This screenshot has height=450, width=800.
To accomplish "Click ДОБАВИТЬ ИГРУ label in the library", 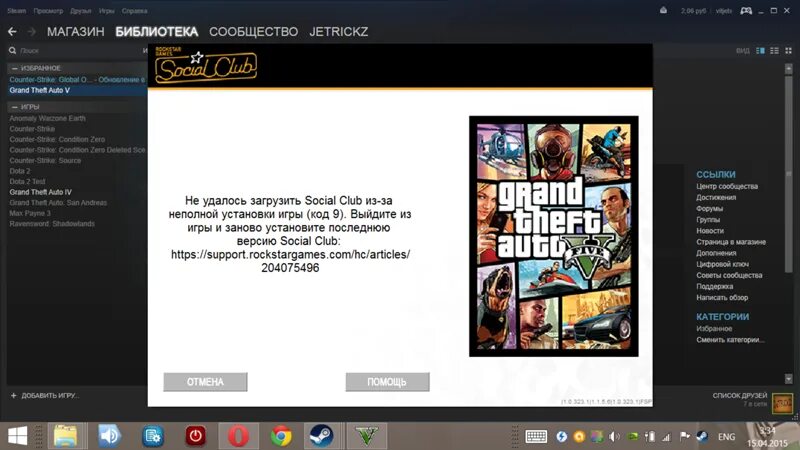I will [x=50, y=395].
